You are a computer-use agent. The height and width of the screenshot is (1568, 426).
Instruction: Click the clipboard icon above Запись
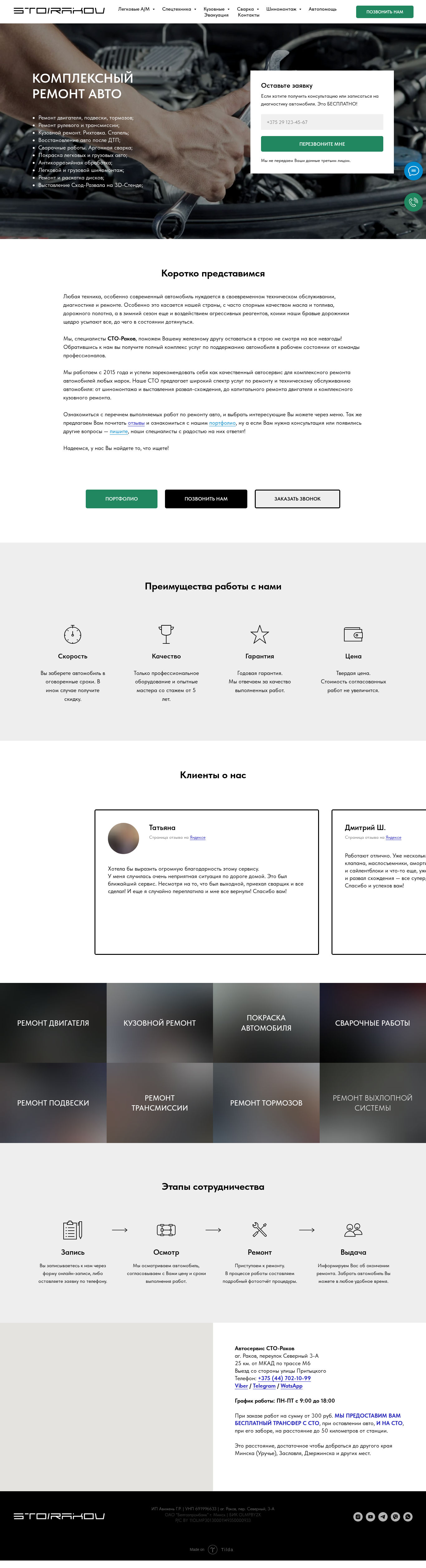pyautogui.click(x=72, y=1229)
